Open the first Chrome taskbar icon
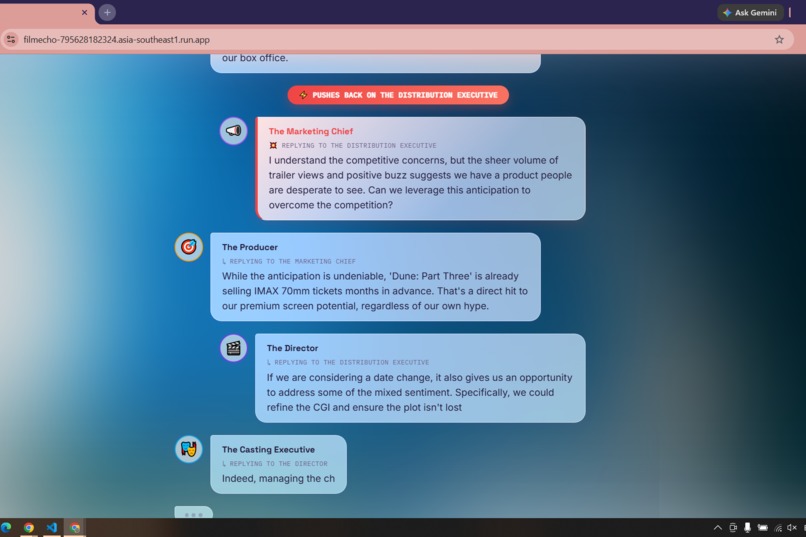The height and width of the screenshot is (537, 806). [x=29, y=527]
